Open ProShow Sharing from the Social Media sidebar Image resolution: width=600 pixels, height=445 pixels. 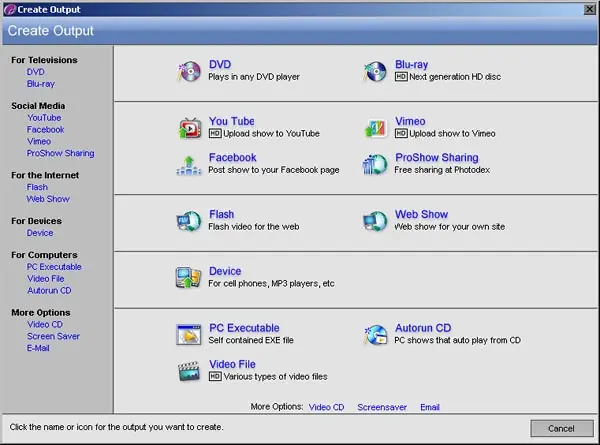tap(60, 153)
